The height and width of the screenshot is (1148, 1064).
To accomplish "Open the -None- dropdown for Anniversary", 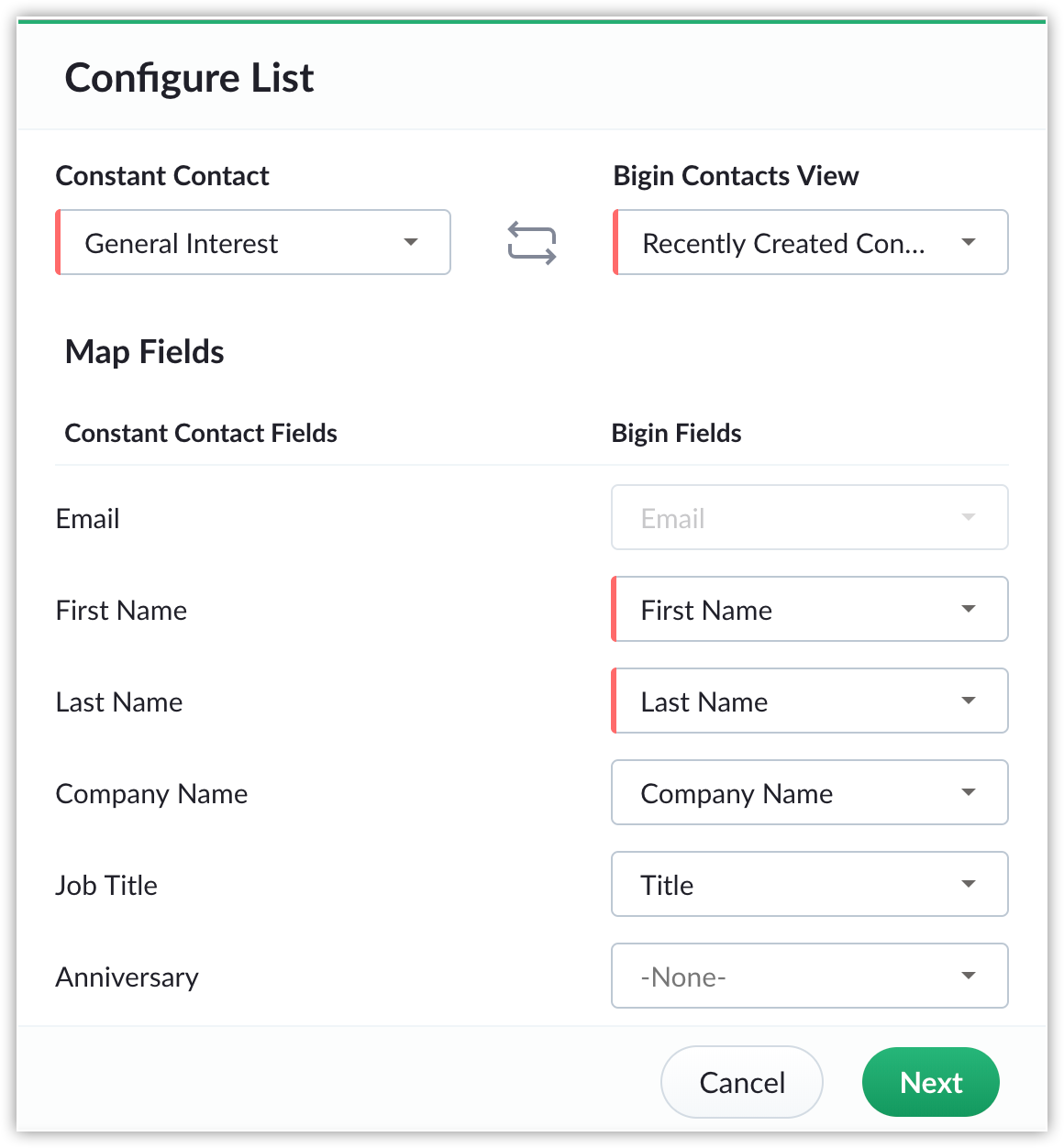I will [x=810, y=976].
